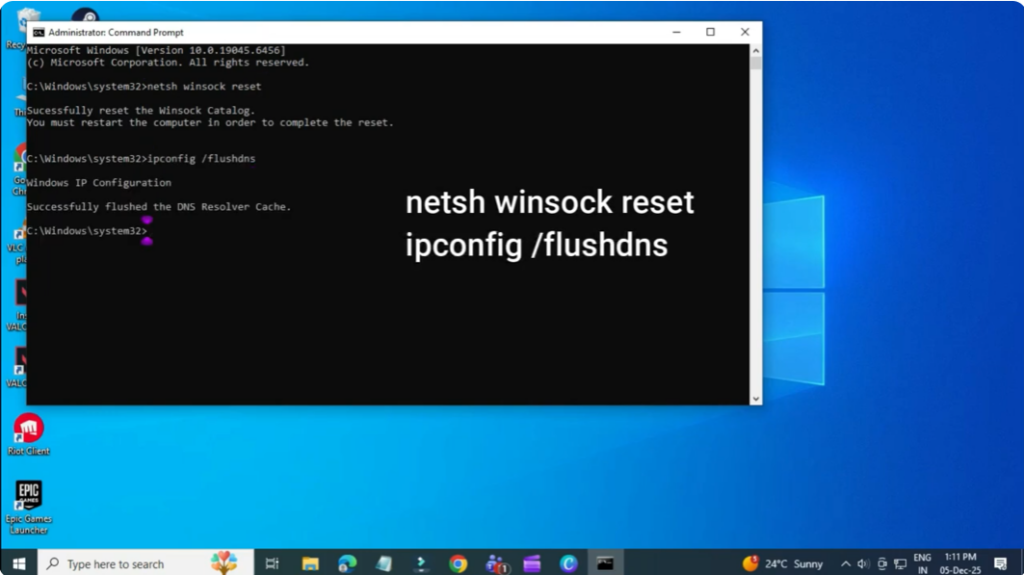This screenshot has width=1024, height=575.
Task: Click the 'ipconfig /flushdns' command line
Action: tap(141, 159)
